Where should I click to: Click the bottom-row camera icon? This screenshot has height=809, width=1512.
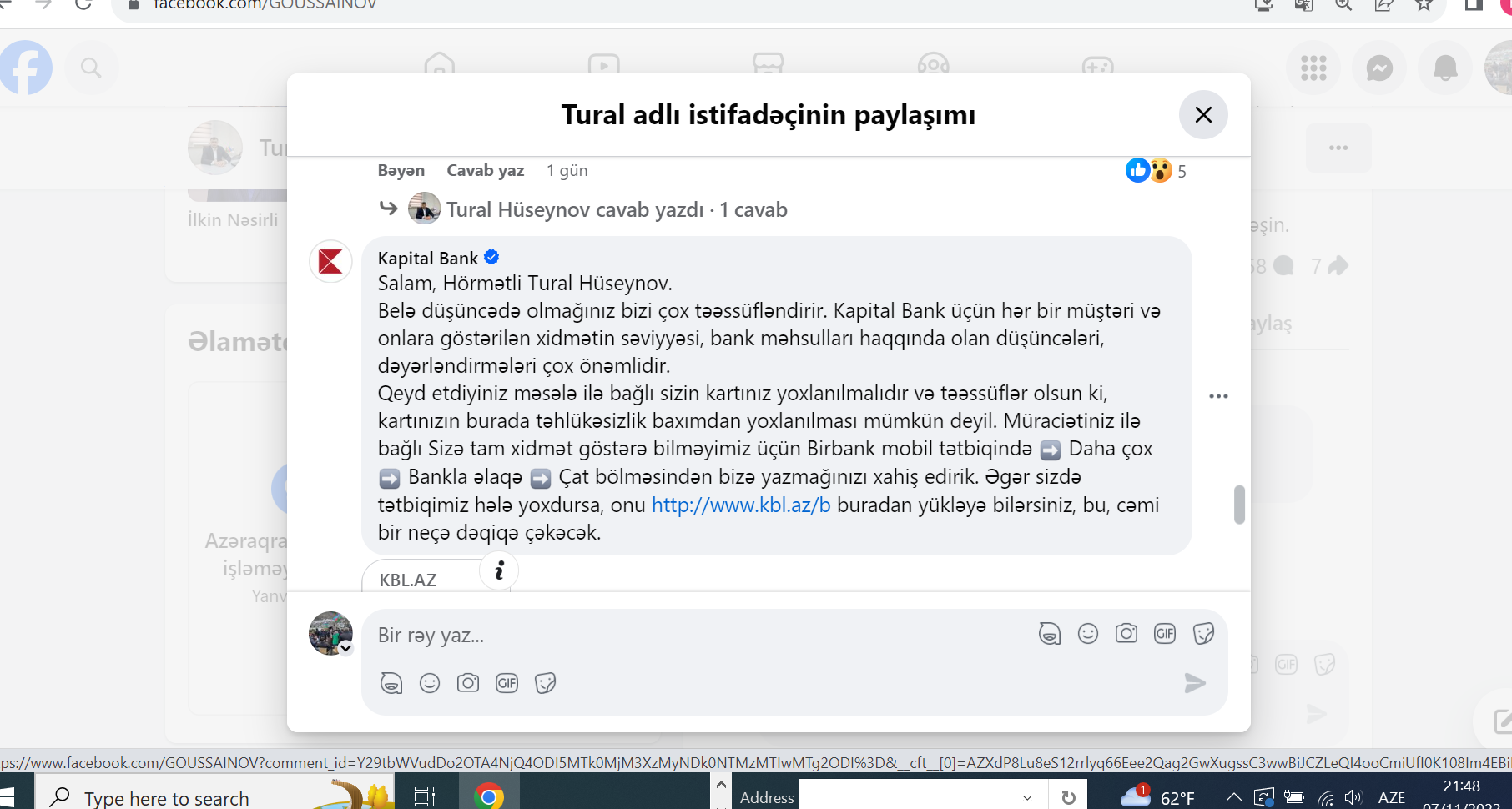pyautogui.click(x=468, y=683)
